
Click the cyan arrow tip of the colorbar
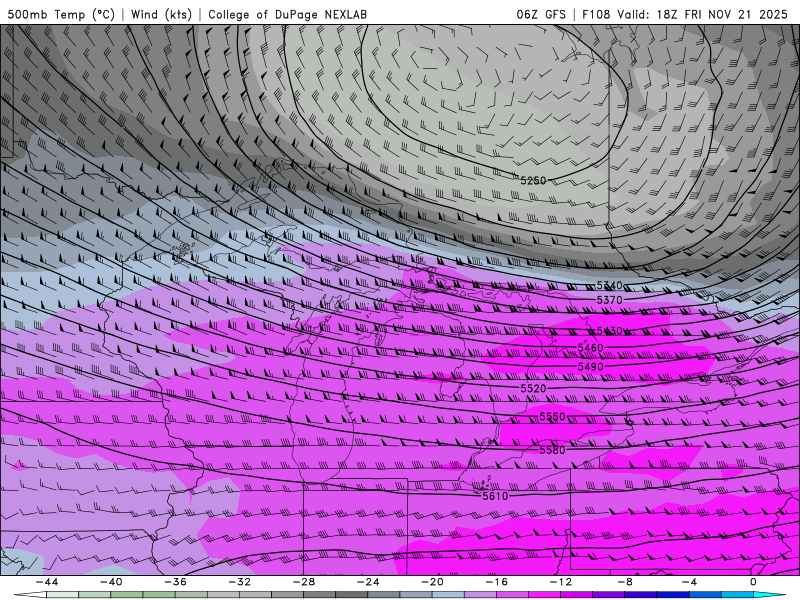tap(770, 595)
